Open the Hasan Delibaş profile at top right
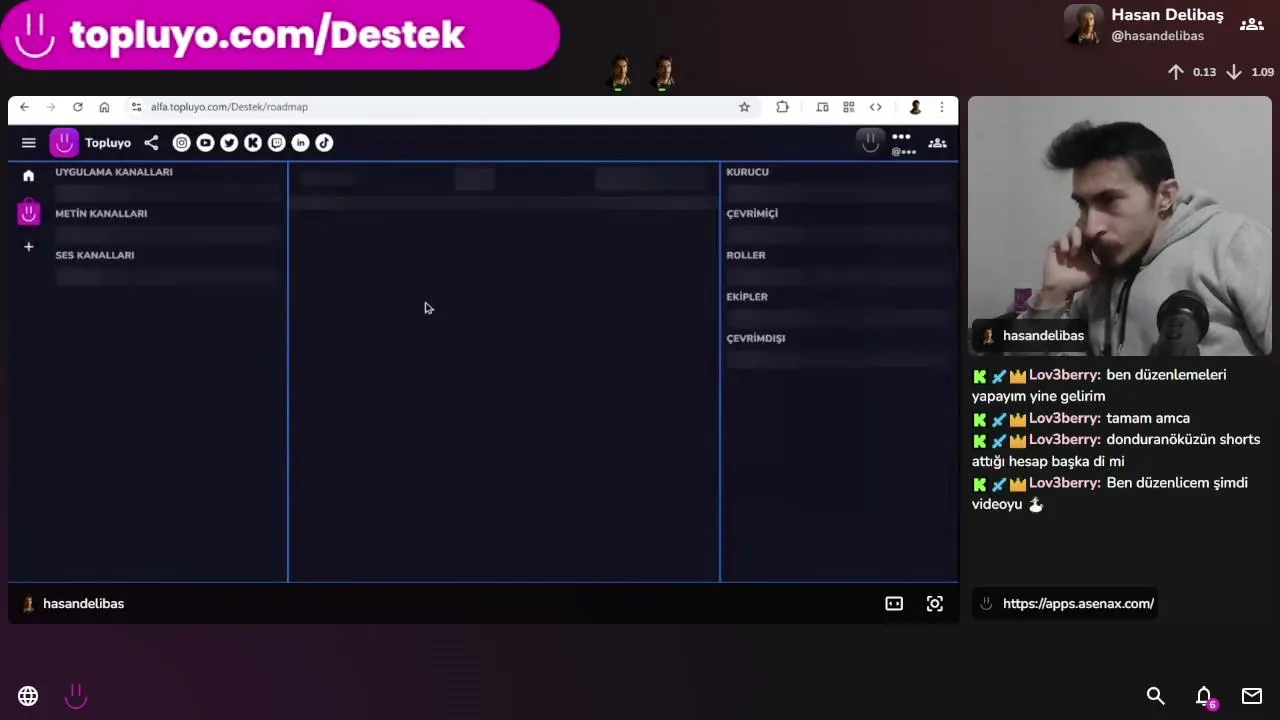Screen dimensions: 1280x720 [x=1145, y=25]
